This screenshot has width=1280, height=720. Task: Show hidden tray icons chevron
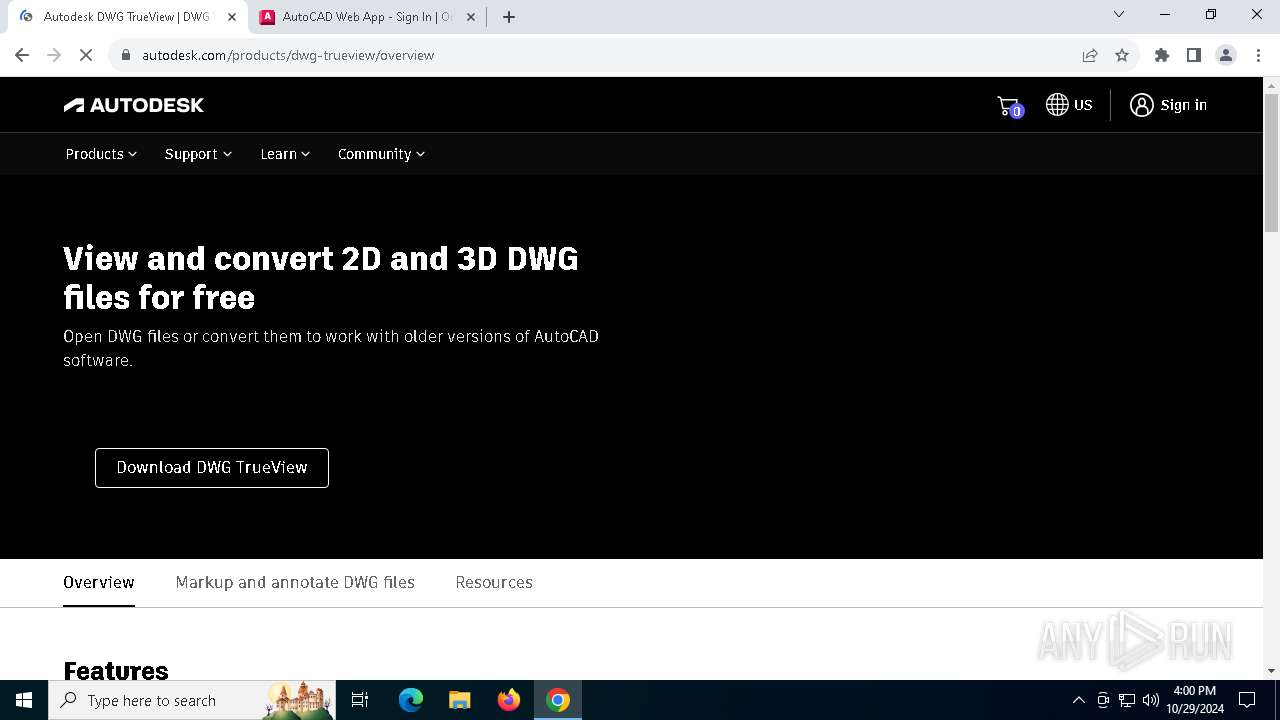(x=1078, y=700)
